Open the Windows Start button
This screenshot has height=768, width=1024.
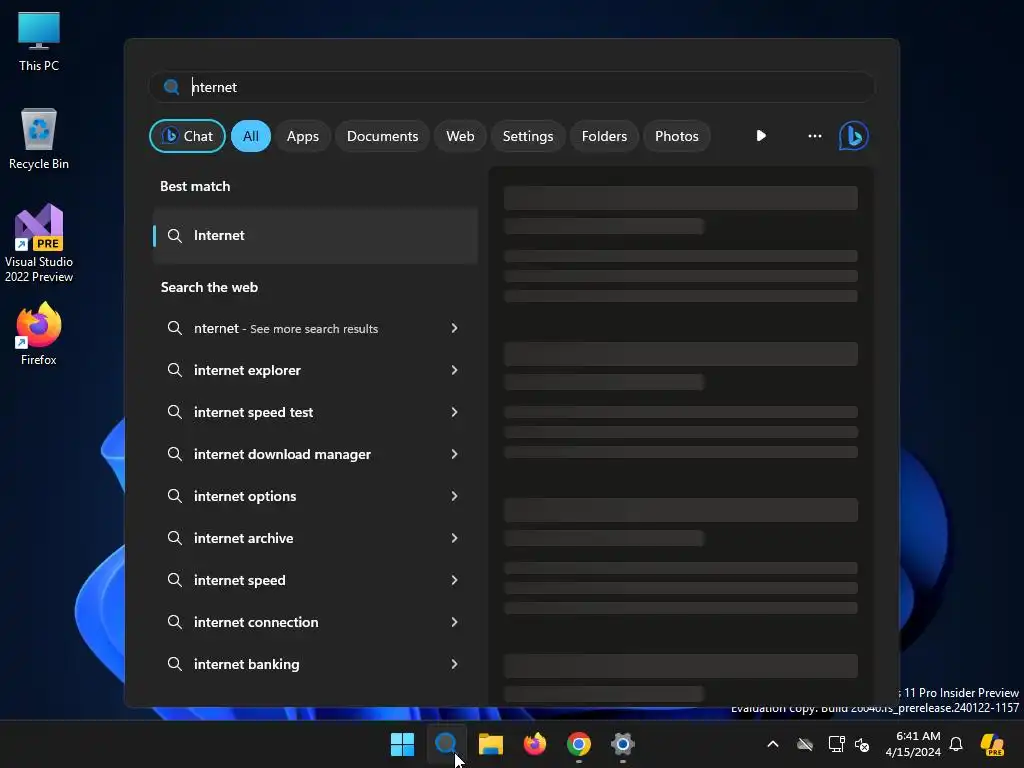(402, 744)
